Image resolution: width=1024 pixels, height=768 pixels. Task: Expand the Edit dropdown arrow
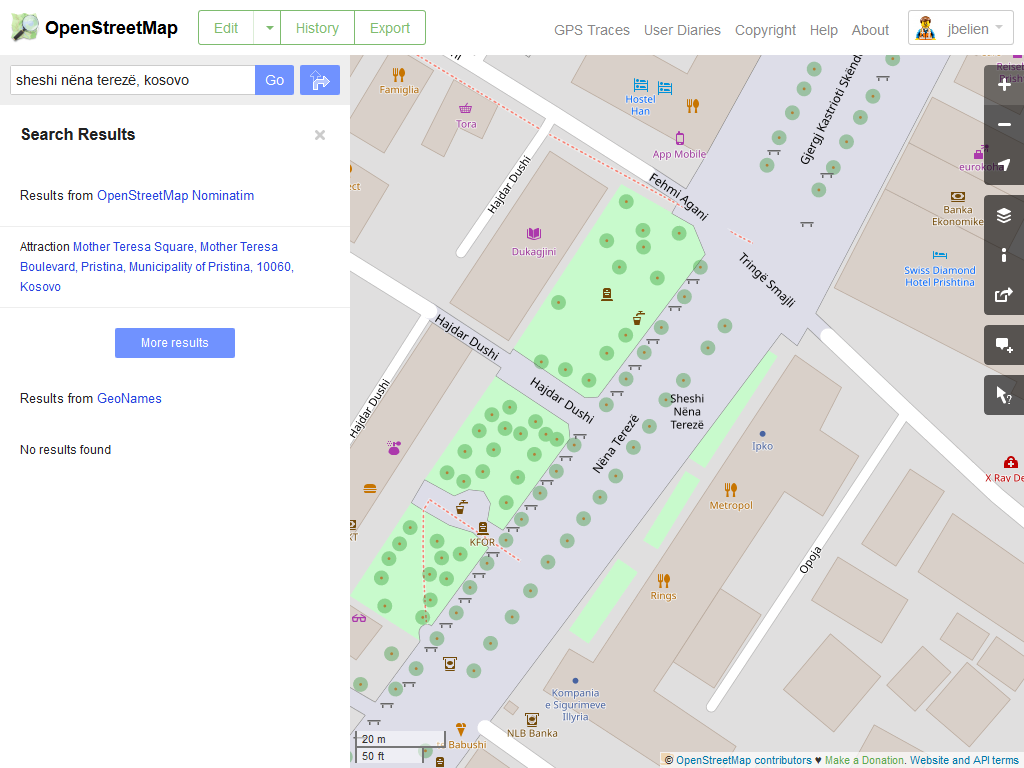coord(269,28)
